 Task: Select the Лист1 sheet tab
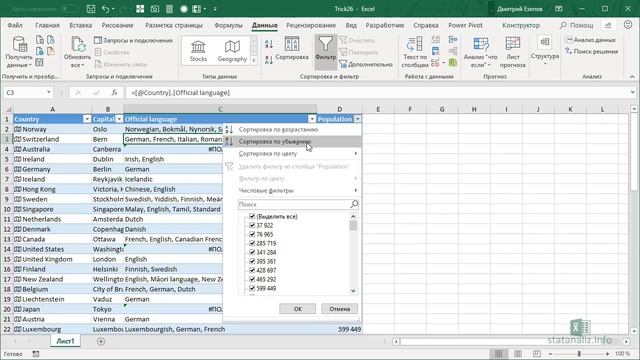point(65,341)
